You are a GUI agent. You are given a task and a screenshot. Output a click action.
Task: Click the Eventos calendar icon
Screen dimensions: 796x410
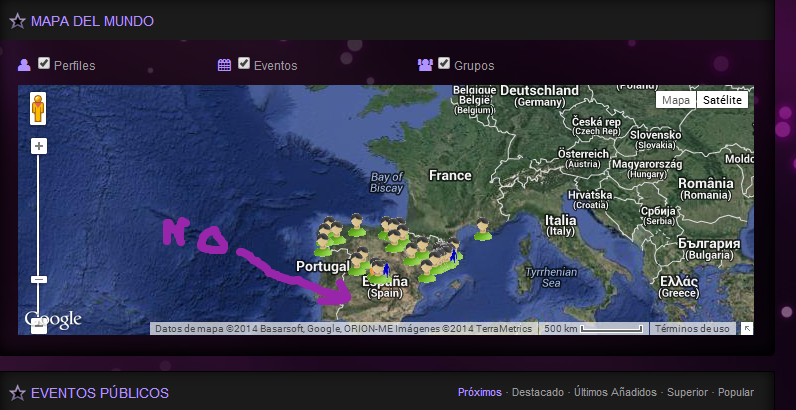coord(225,65)
